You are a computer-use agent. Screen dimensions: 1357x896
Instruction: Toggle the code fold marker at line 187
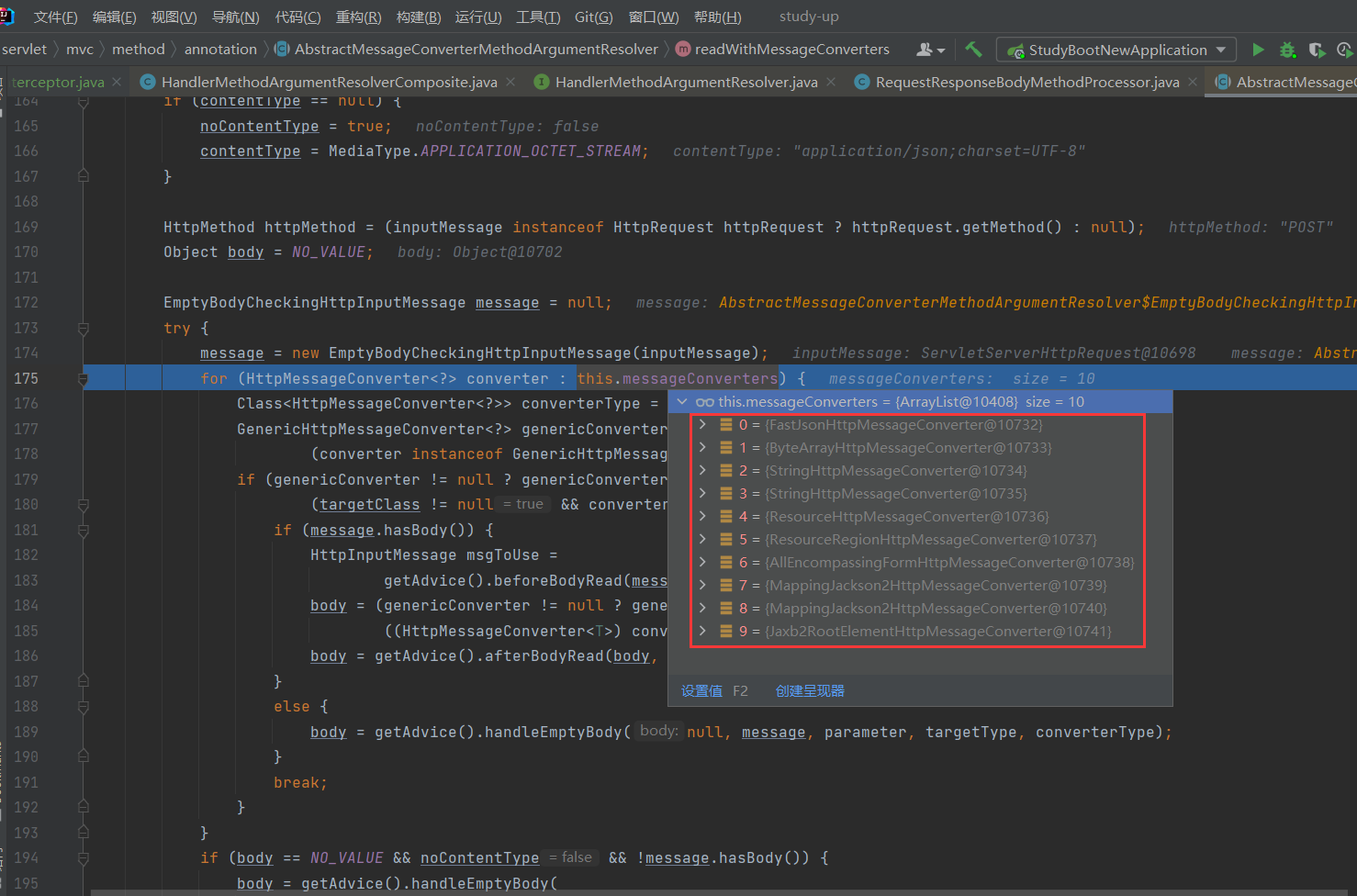(84, 681)
